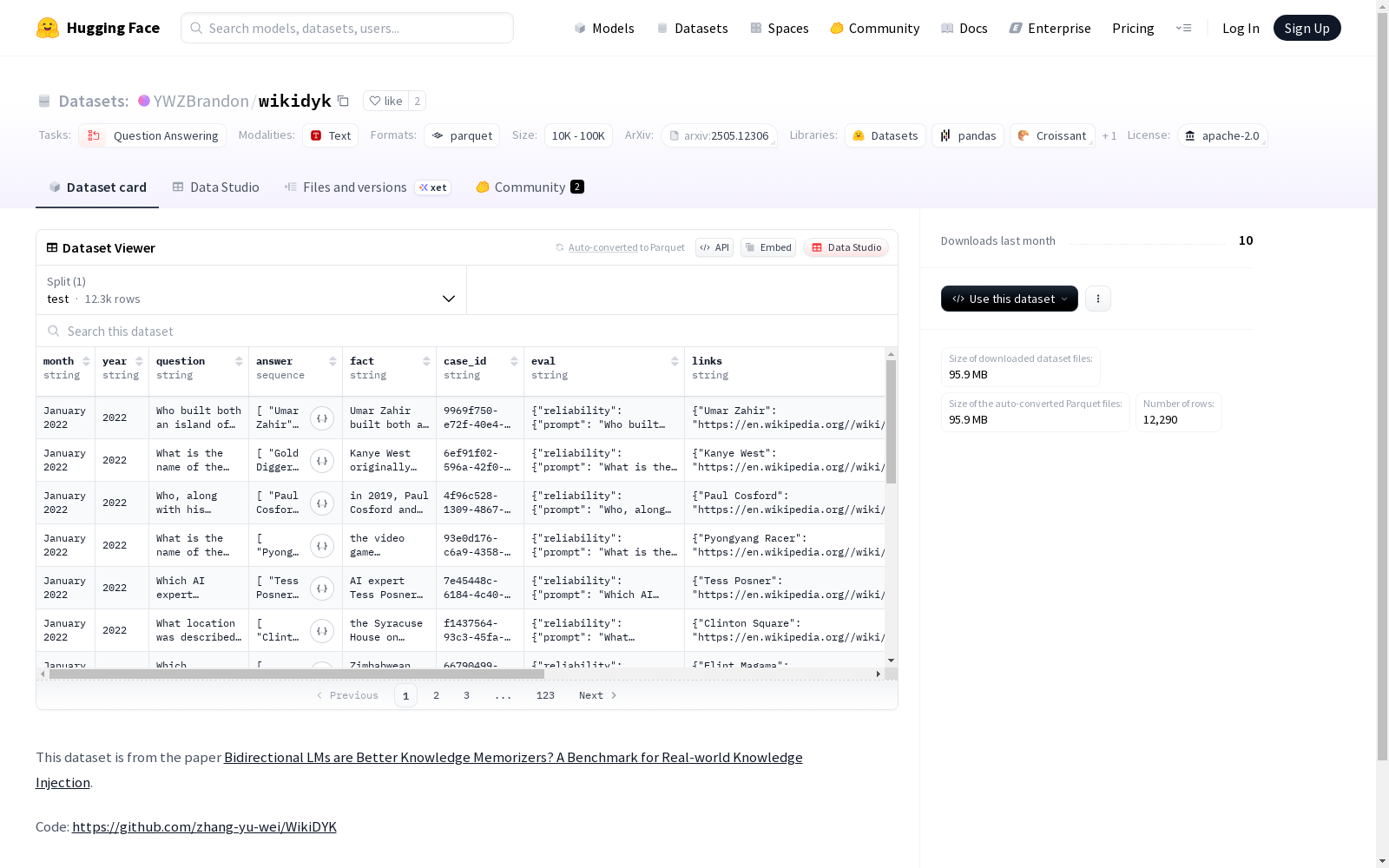This screenshot has height=868, width=1389.
Task: Open the navigation overflow menu icon
Action: [x=1183, y=28]
